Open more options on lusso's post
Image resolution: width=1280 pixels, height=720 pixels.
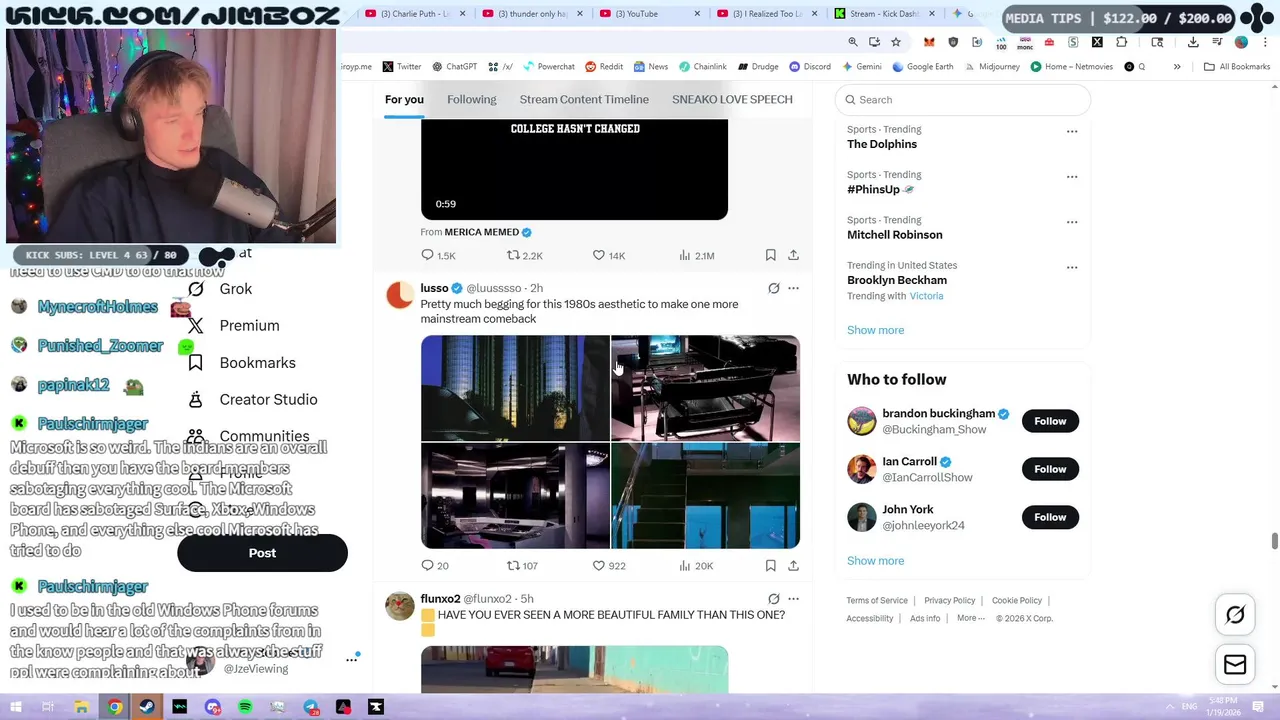[793, 288]
